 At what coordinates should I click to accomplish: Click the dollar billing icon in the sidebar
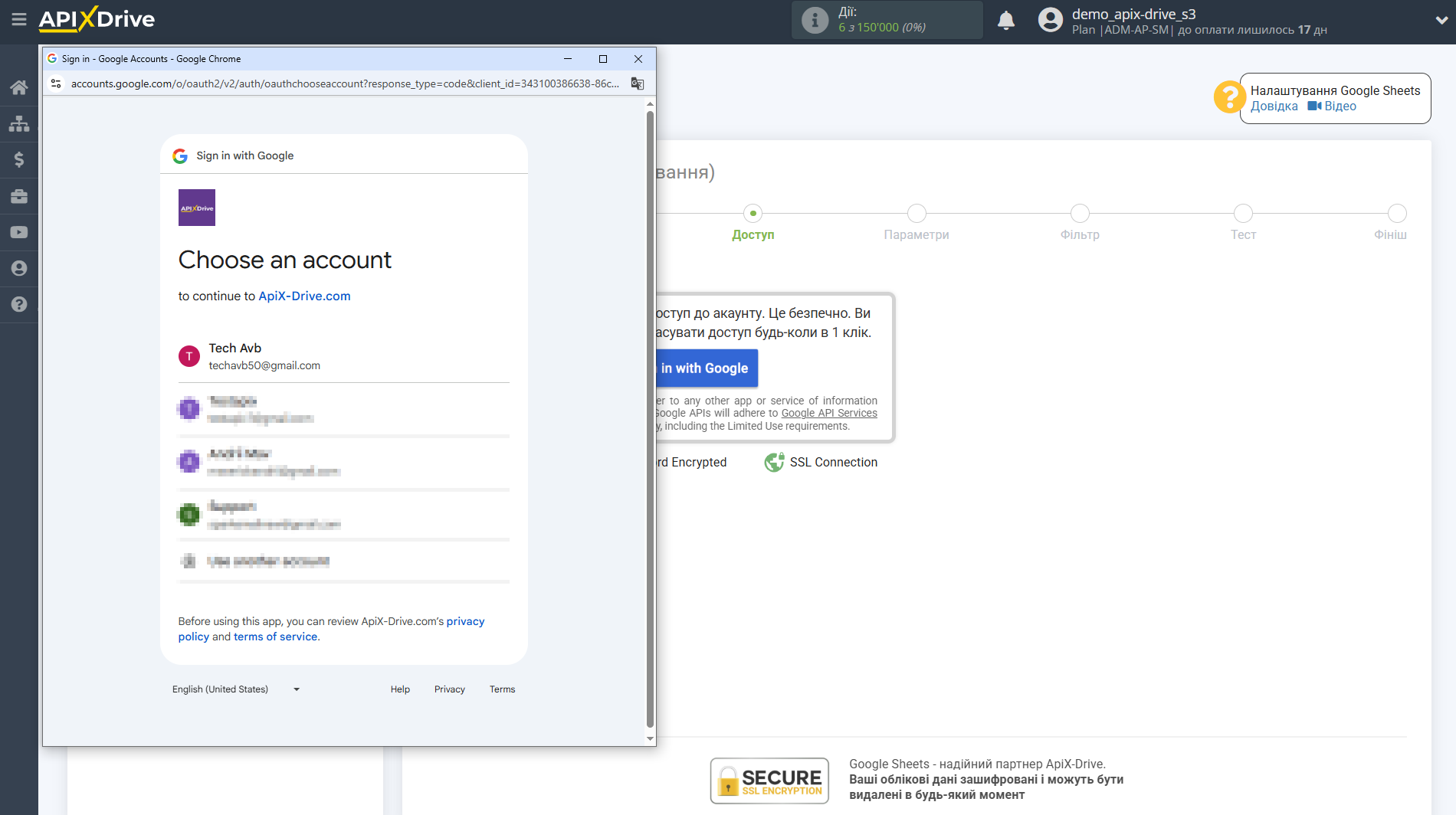click(x=19, y=159)
